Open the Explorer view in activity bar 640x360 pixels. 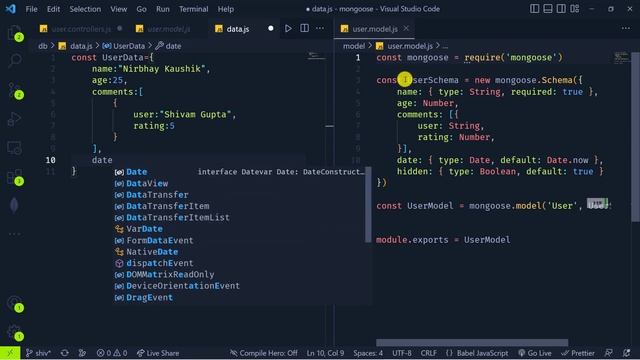coord(14,32)
